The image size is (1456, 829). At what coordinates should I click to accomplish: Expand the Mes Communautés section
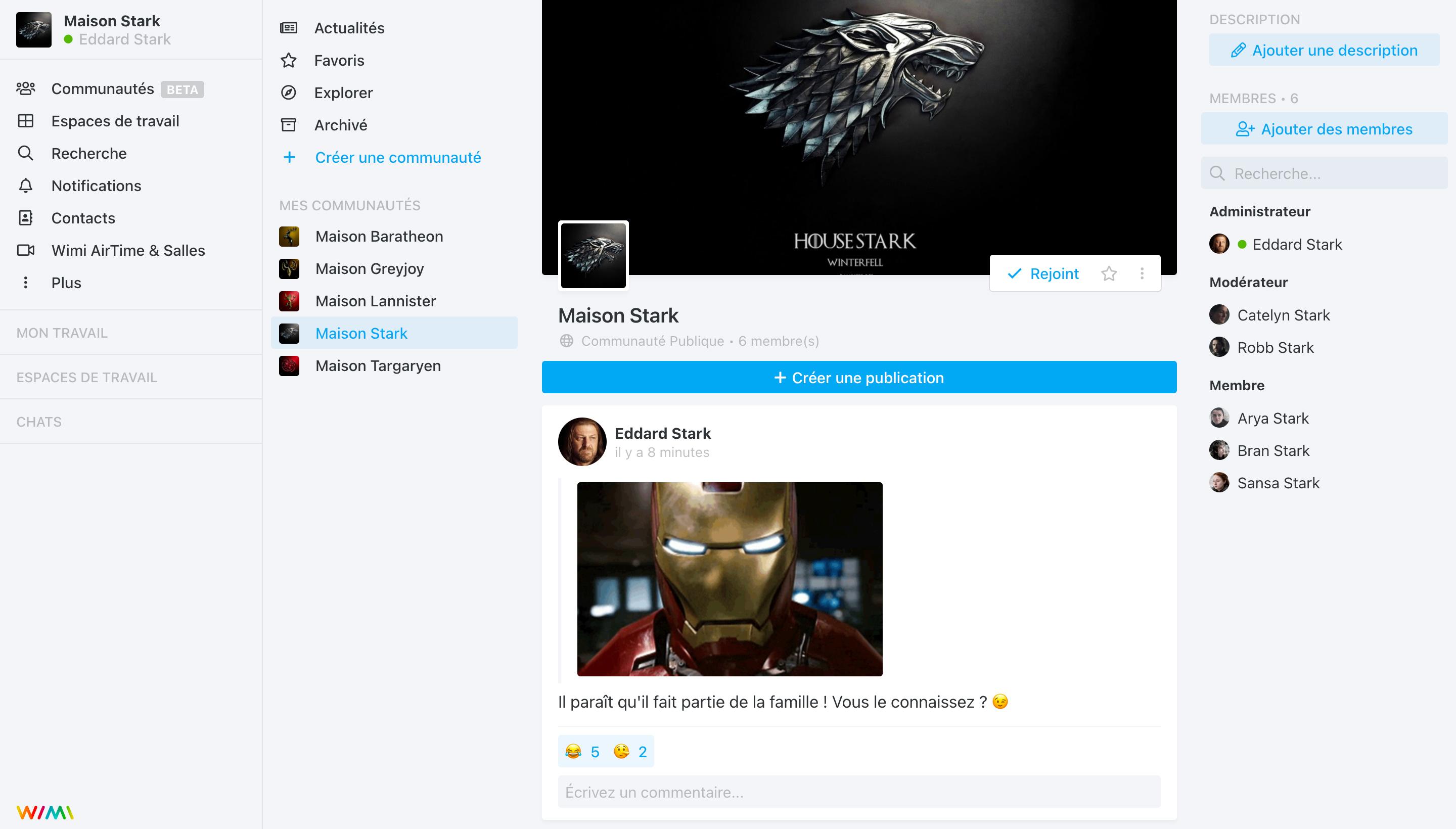349,206
